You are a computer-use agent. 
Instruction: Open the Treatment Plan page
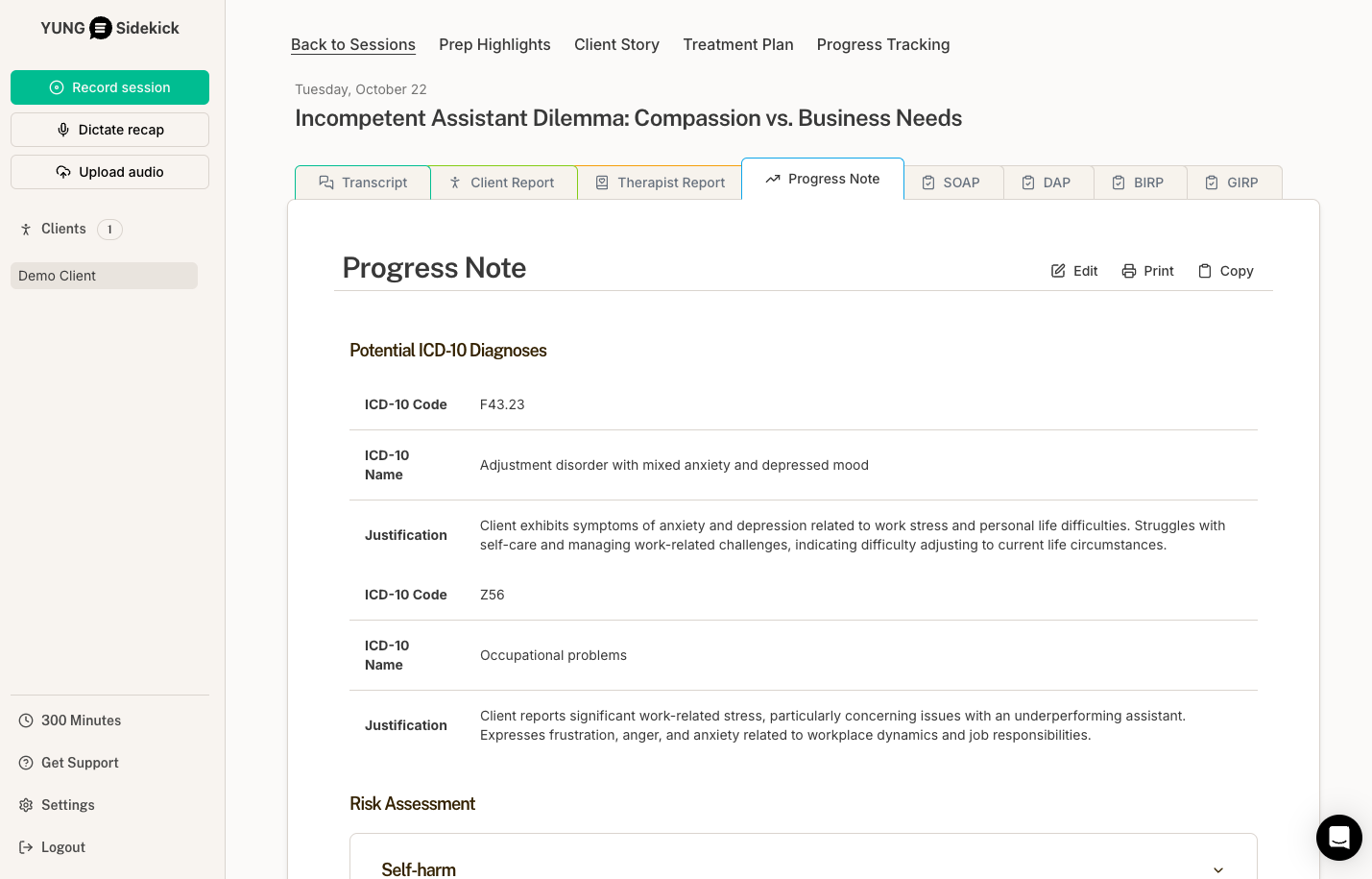pyautogui.click(x=737, y=45)
